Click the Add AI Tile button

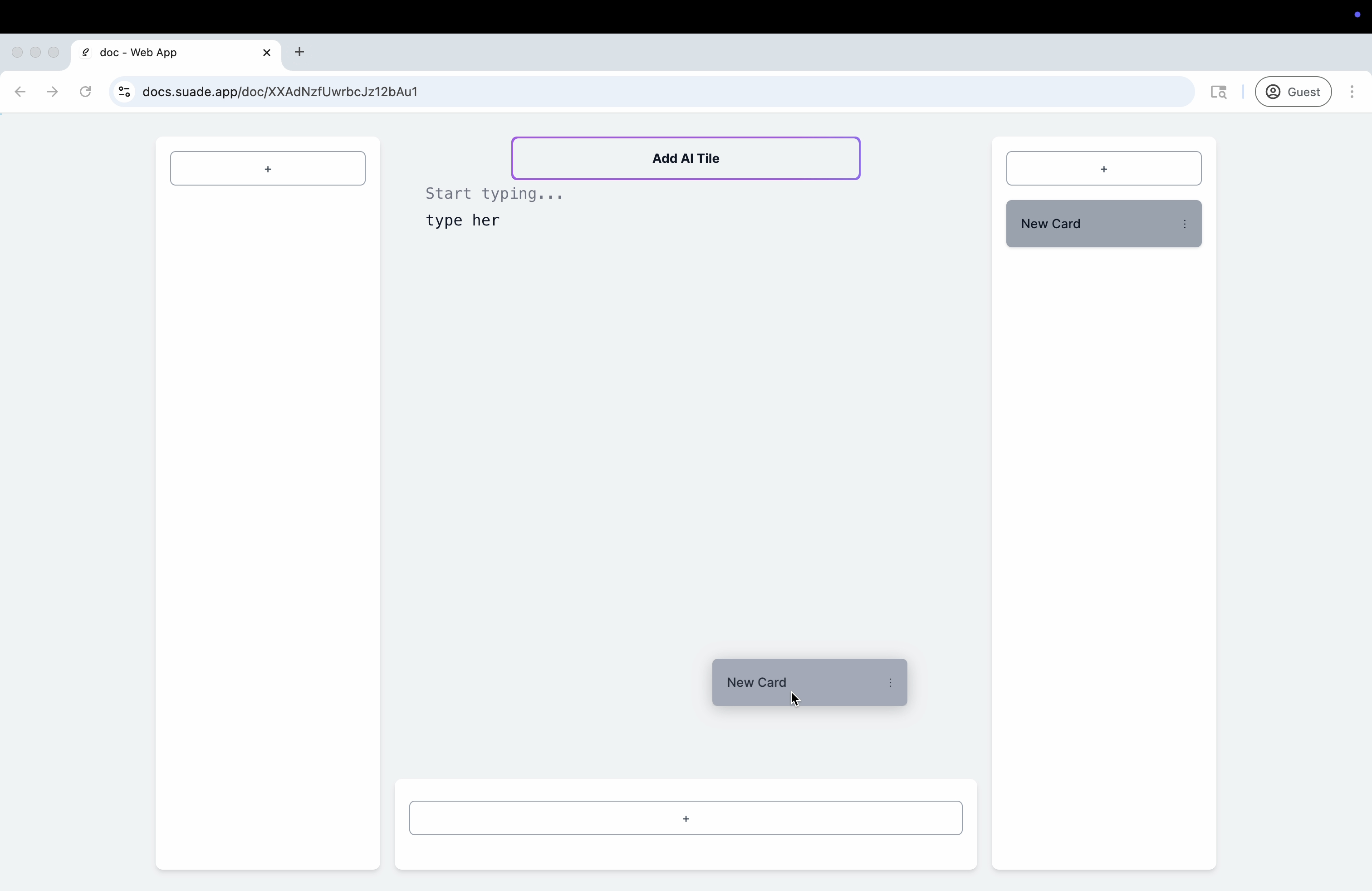coord(686,158)
